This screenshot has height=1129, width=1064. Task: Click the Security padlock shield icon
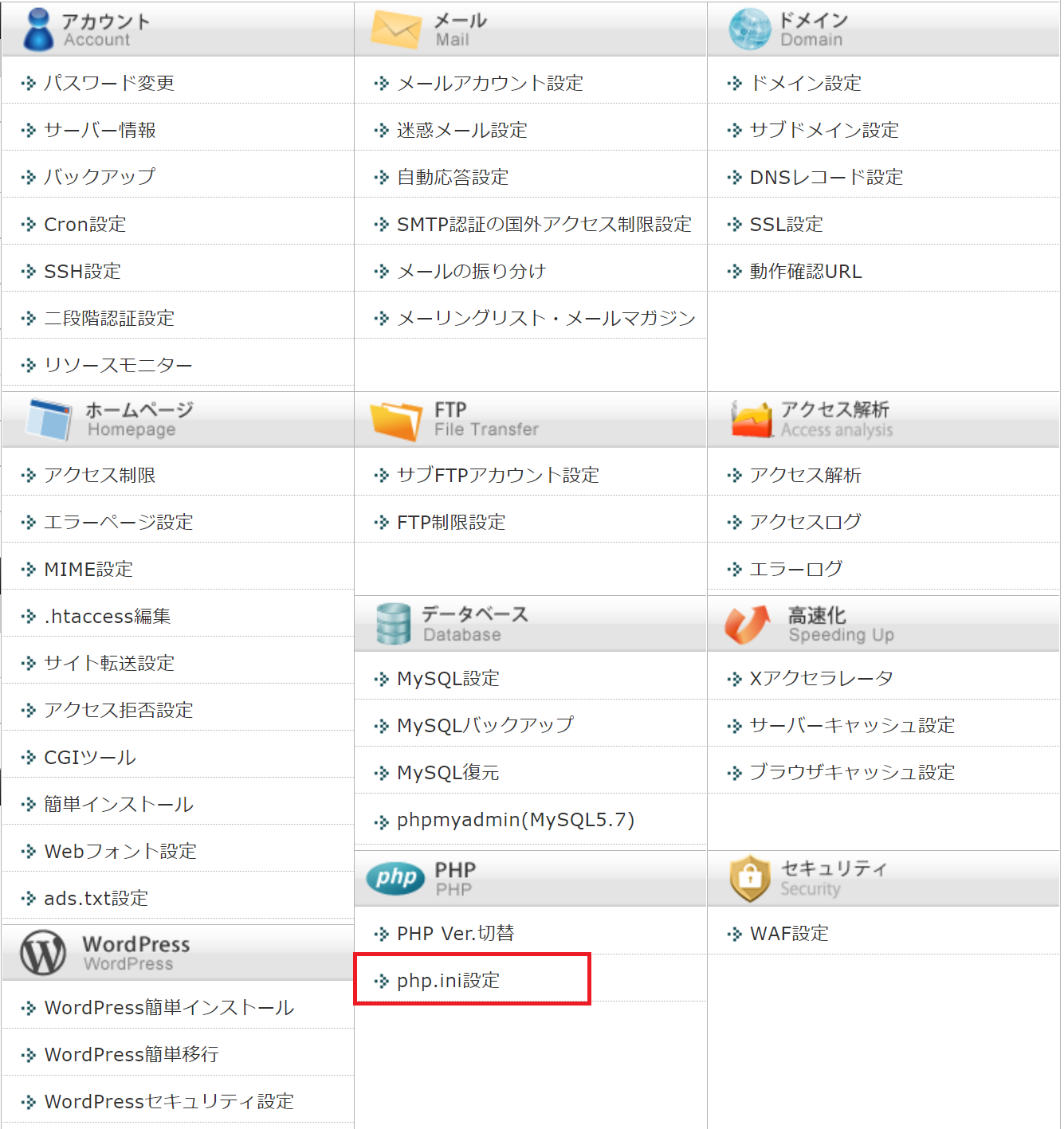coord(750,878)
